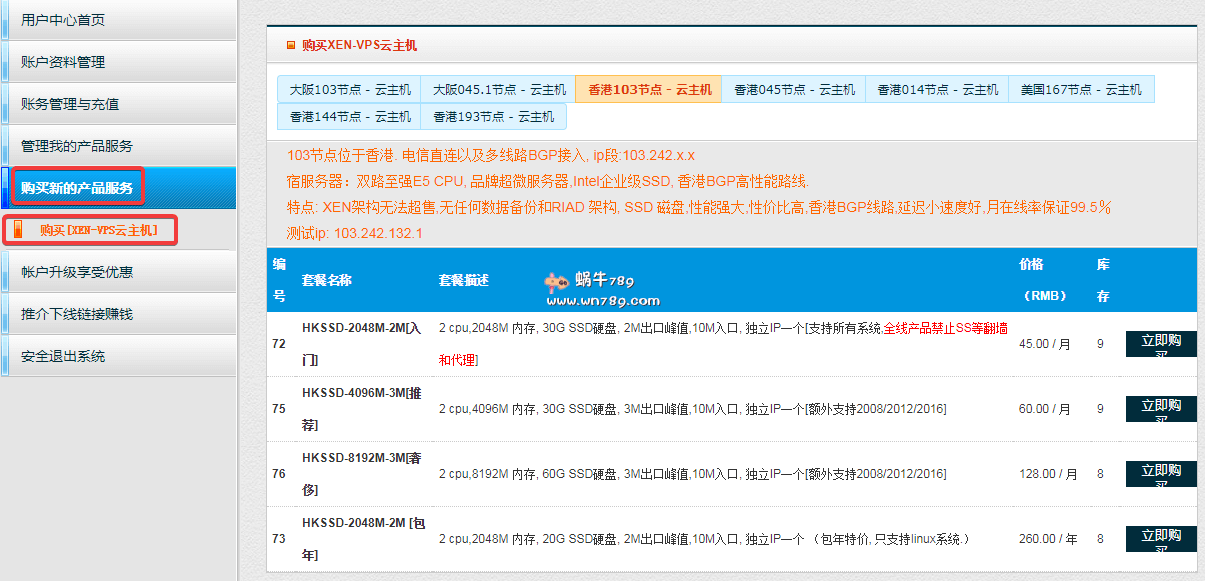
Task: Open 帐户升级享受优惠 menu item
Action: [77, 272]
